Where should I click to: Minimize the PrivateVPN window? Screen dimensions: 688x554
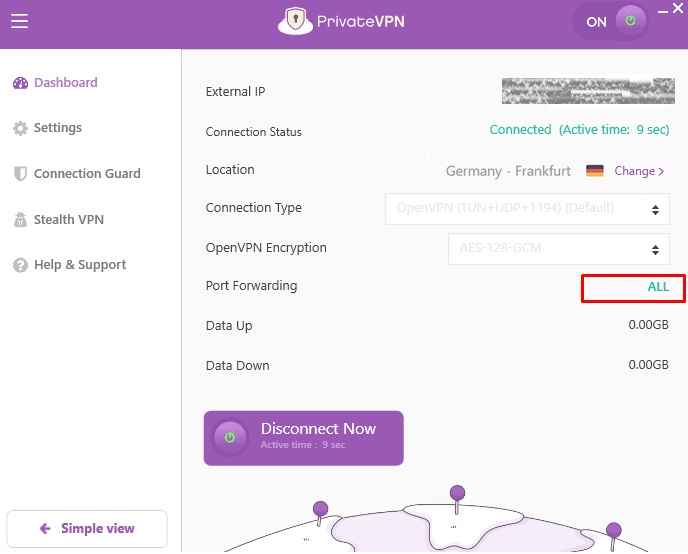[x=663, y=11]
